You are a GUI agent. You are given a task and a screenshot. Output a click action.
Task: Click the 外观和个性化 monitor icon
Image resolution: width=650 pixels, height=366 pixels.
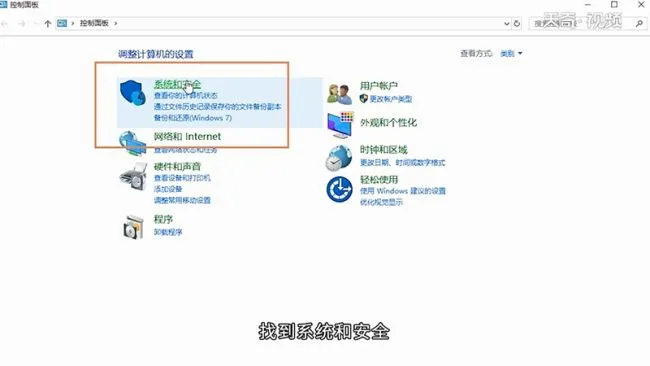340,125
